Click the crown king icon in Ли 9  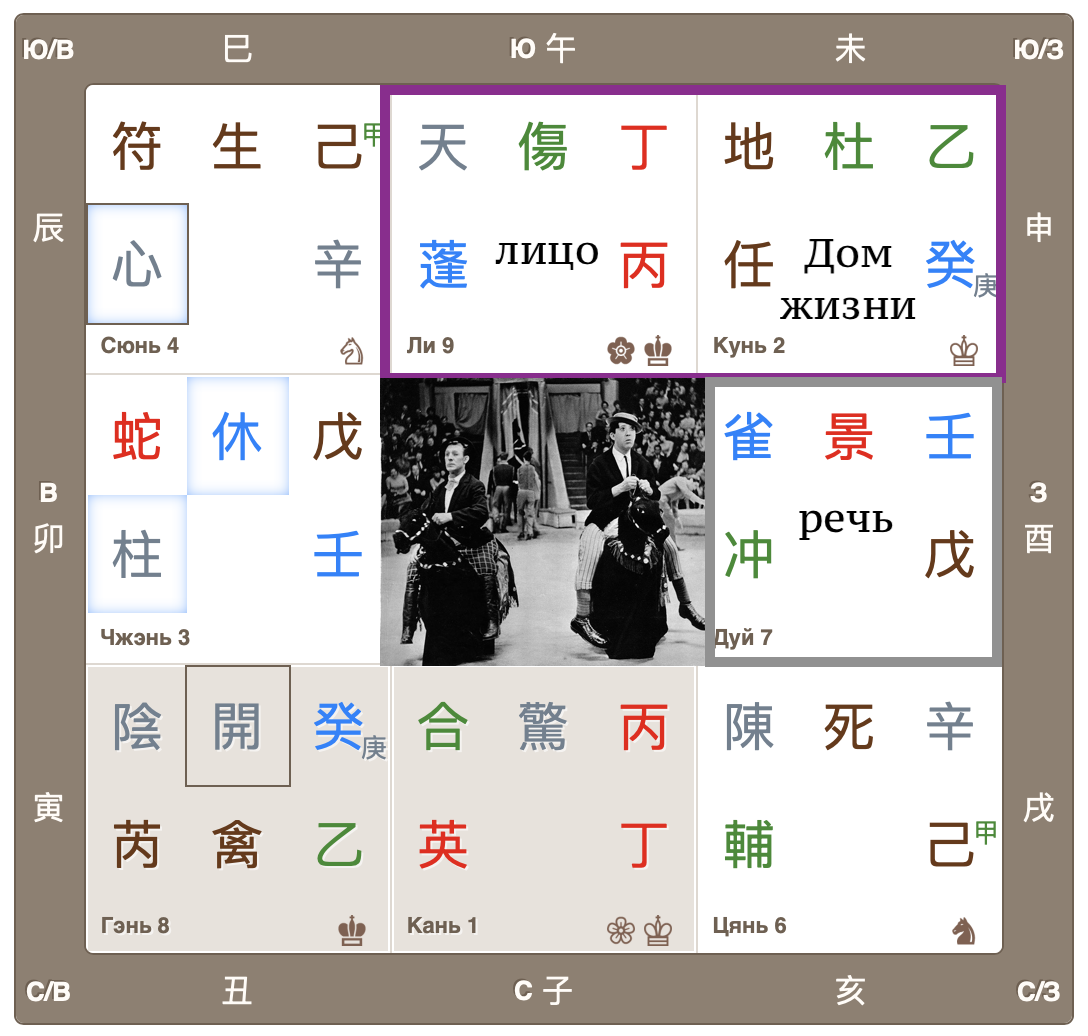(658, 351)
